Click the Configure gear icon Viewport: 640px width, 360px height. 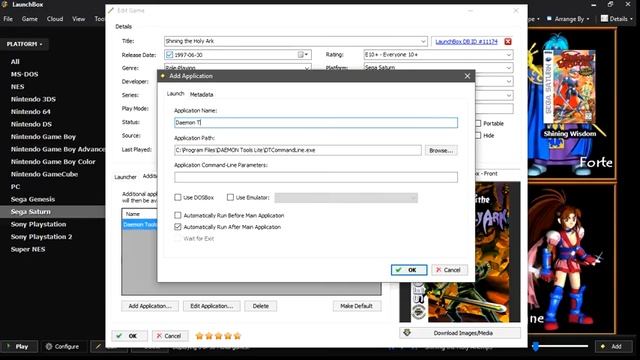click(49, 346)
